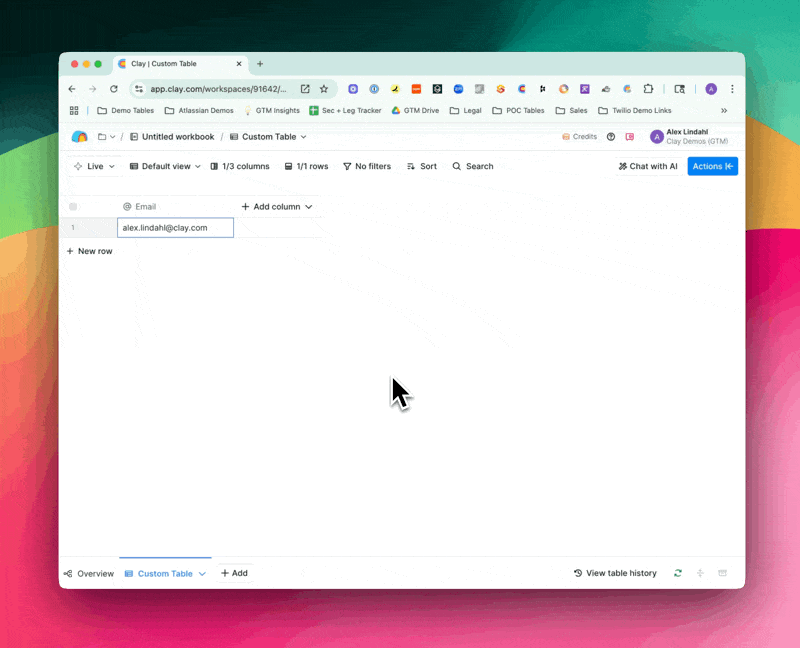Viewport: 800px width, 648px height.
Task: Click the row height icon in footer
Action: pos(700,573)
